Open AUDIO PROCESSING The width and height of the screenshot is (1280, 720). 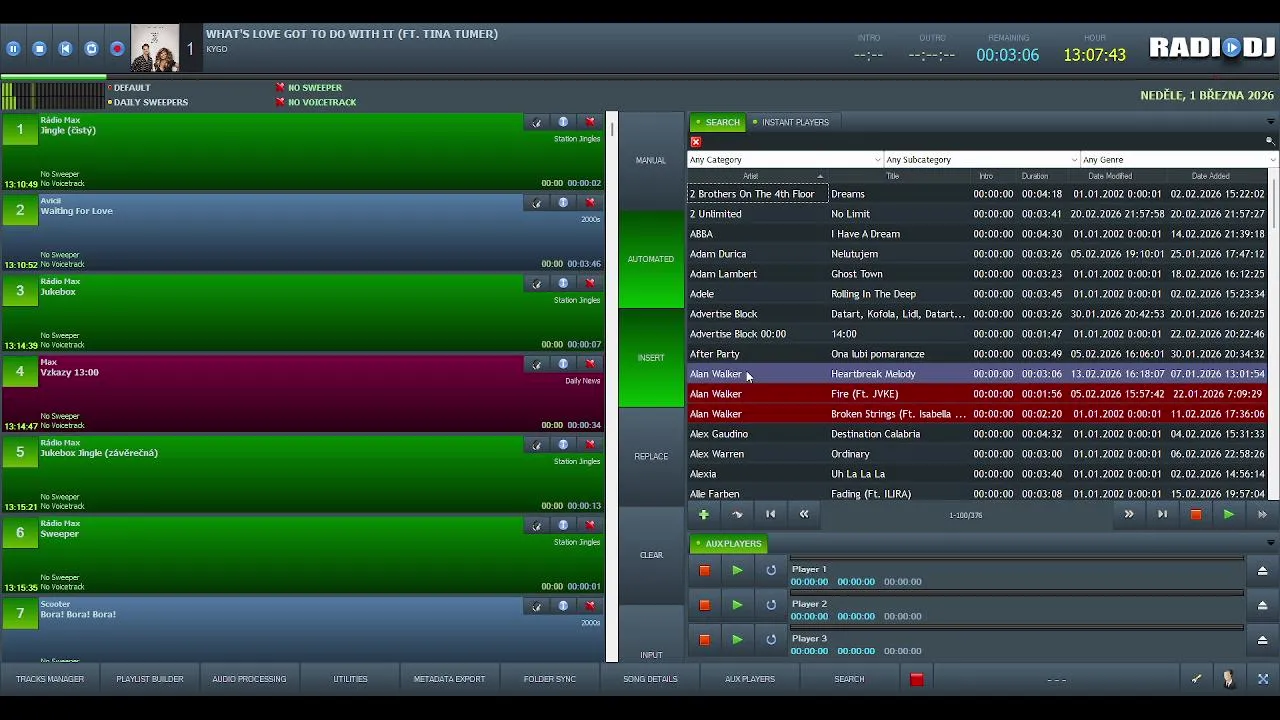pyautogui.click(x=249, y=679)
